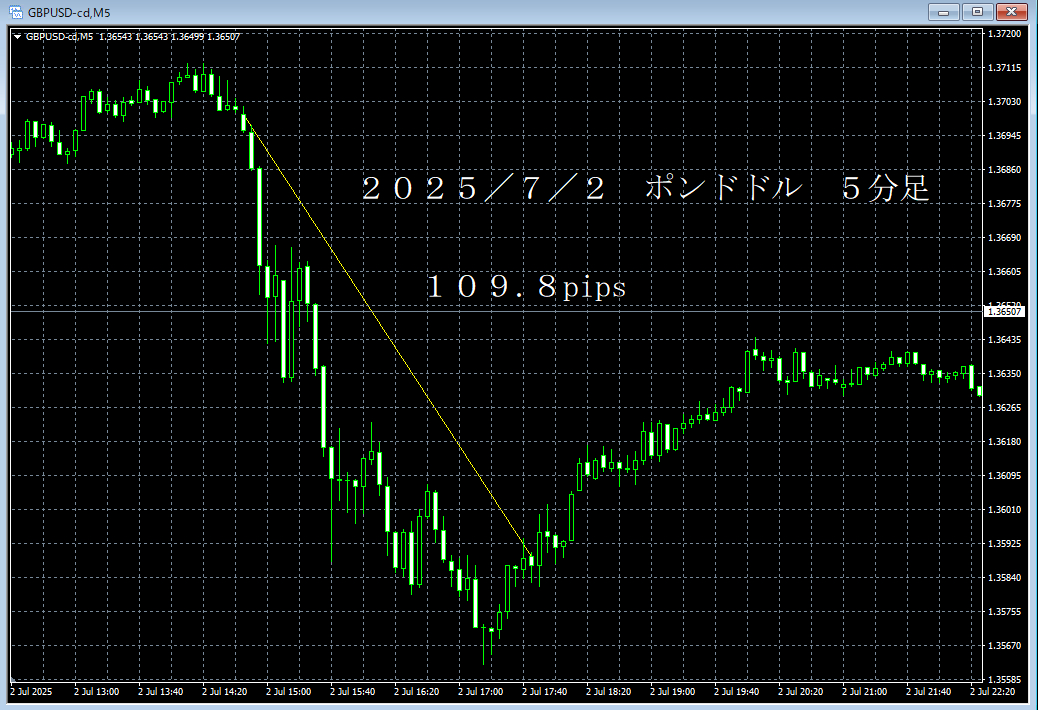This screenshot has height=710, width=1038.
Task: Click price scale value 1.36350
Action: tap(1004, 373)
